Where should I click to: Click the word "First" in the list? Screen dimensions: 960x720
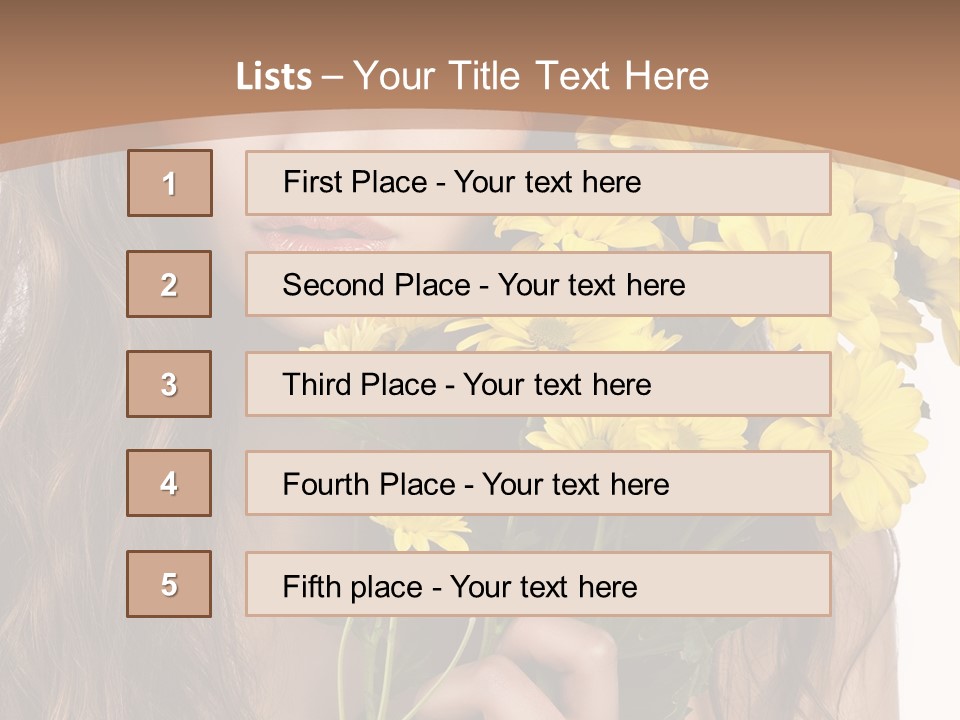[x=310, y=182]
